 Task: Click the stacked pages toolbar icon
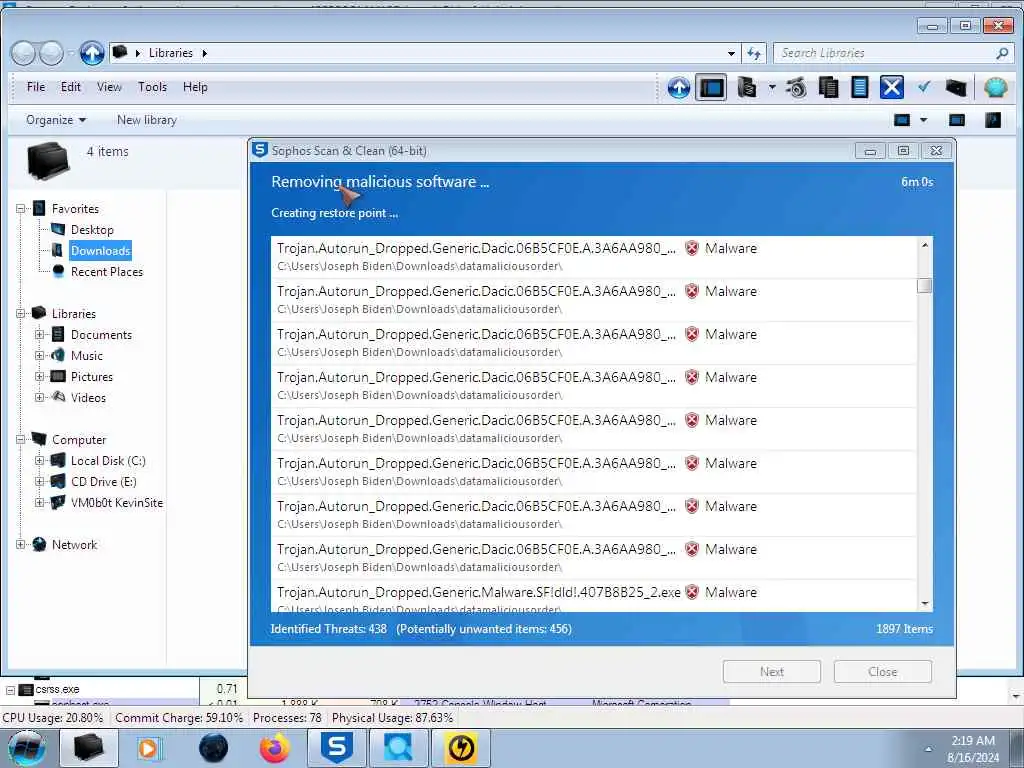tap(746, 88)
